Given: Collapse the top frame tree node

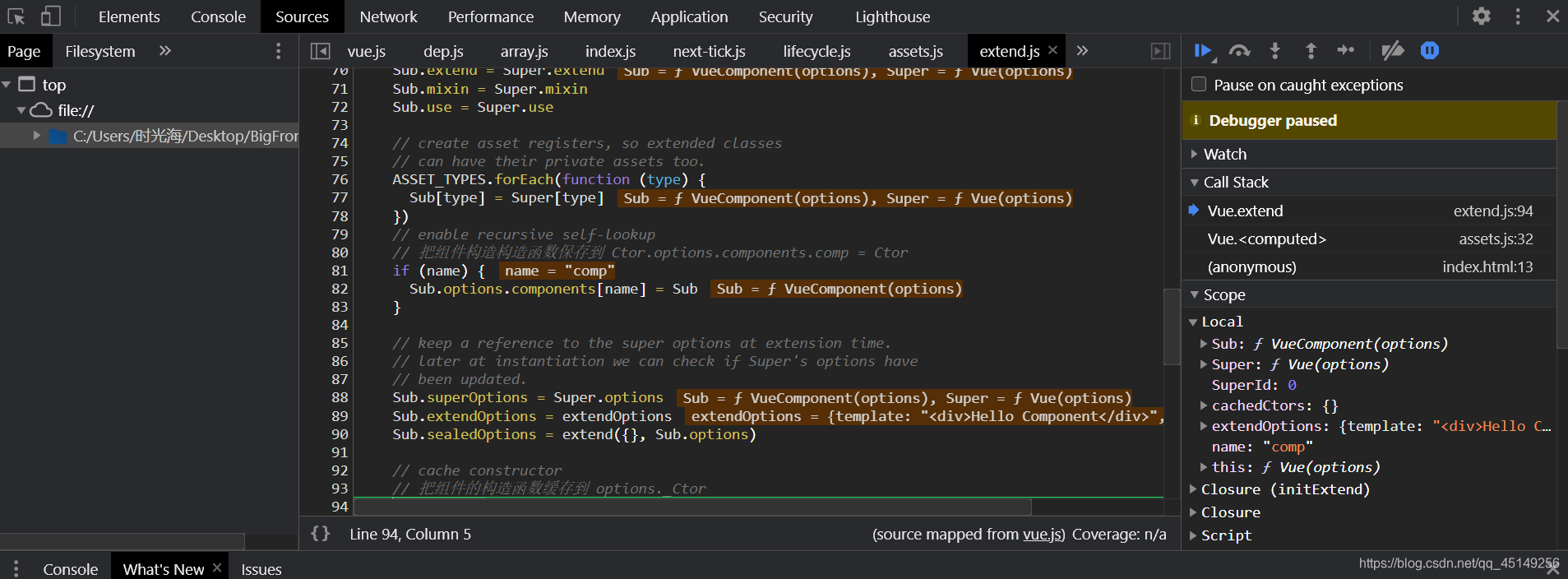Looking at the screenshot, I should pos(7,85).
